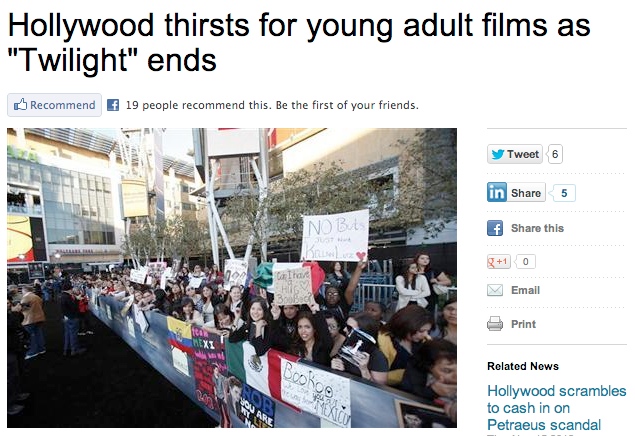Click the Twilight premiere crowd photo
The width and height of the screenshot is (635, 436).
232,278
